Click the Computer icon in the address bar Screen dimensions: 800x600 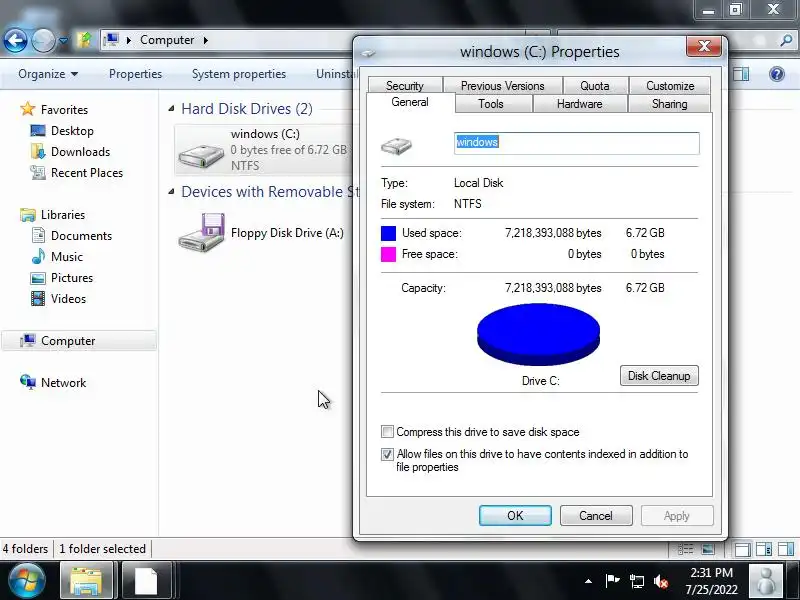[111, 39]
